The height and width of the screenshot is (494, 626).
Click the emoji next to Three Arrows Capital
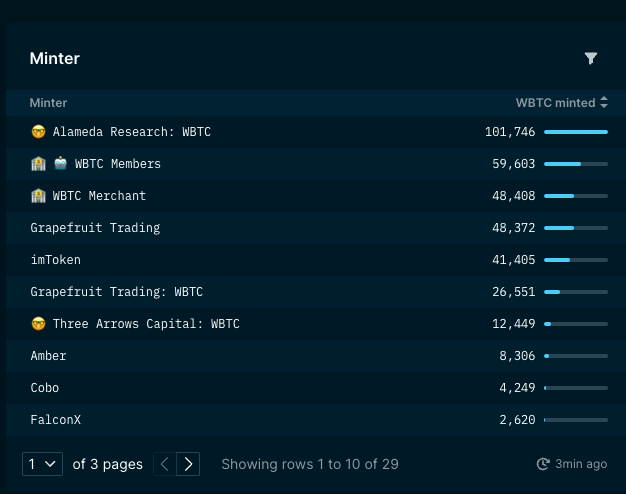coord(38,323)
